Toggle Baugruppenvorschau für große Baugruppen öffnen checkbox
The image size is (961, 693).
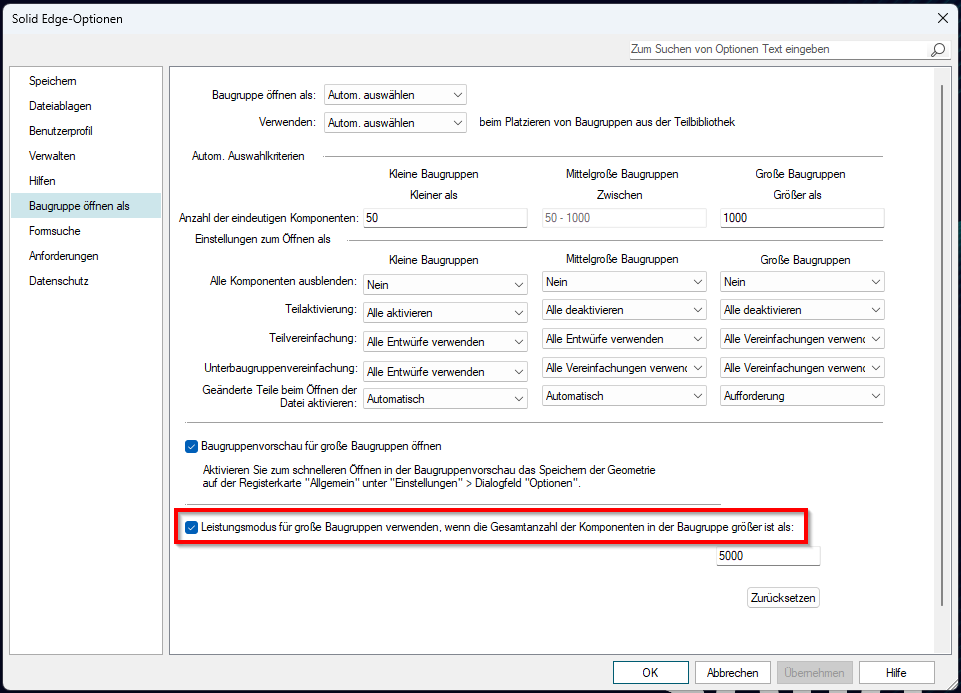coord(191,446)
